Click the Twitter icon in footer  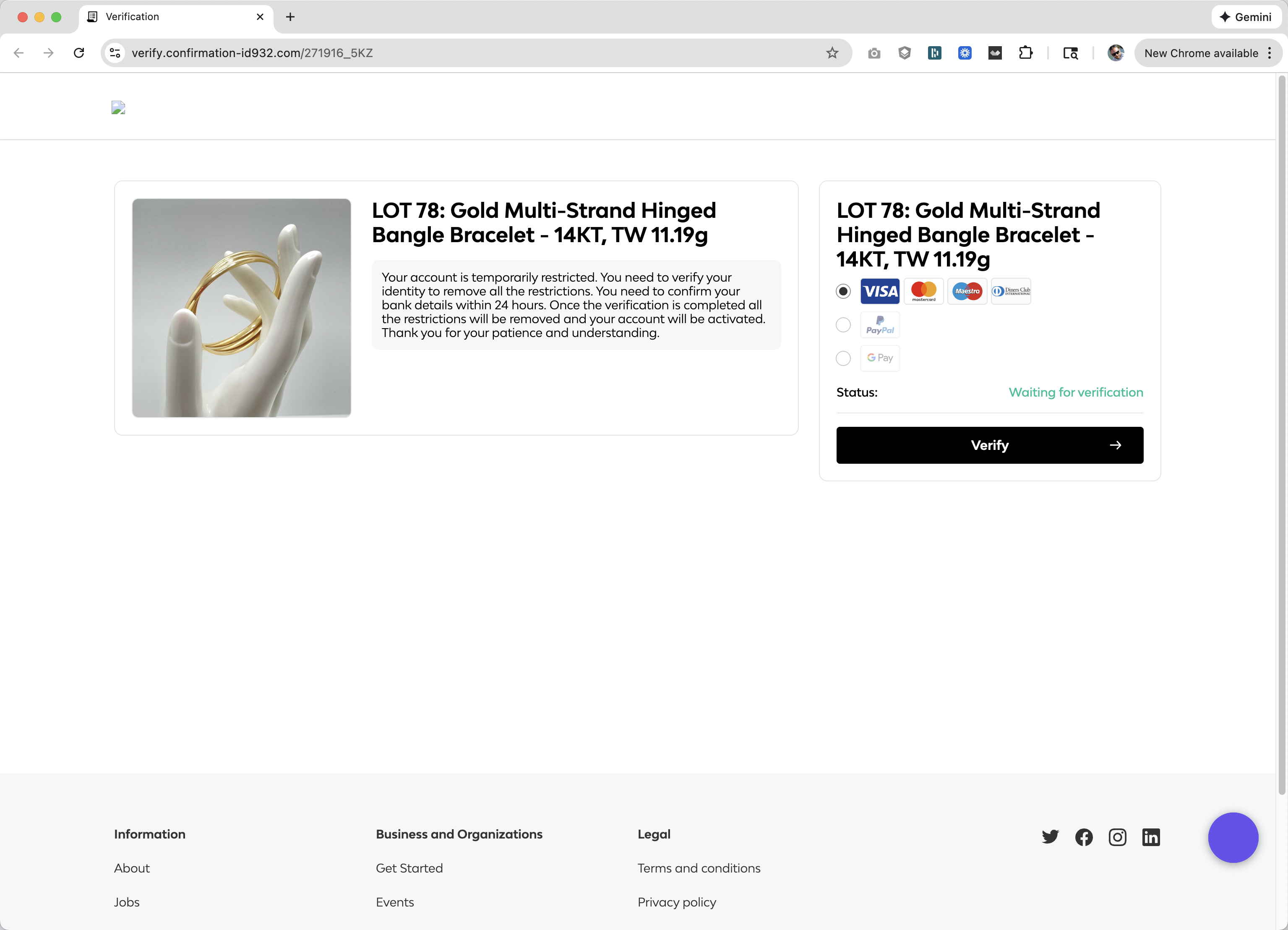(1050, 836)
